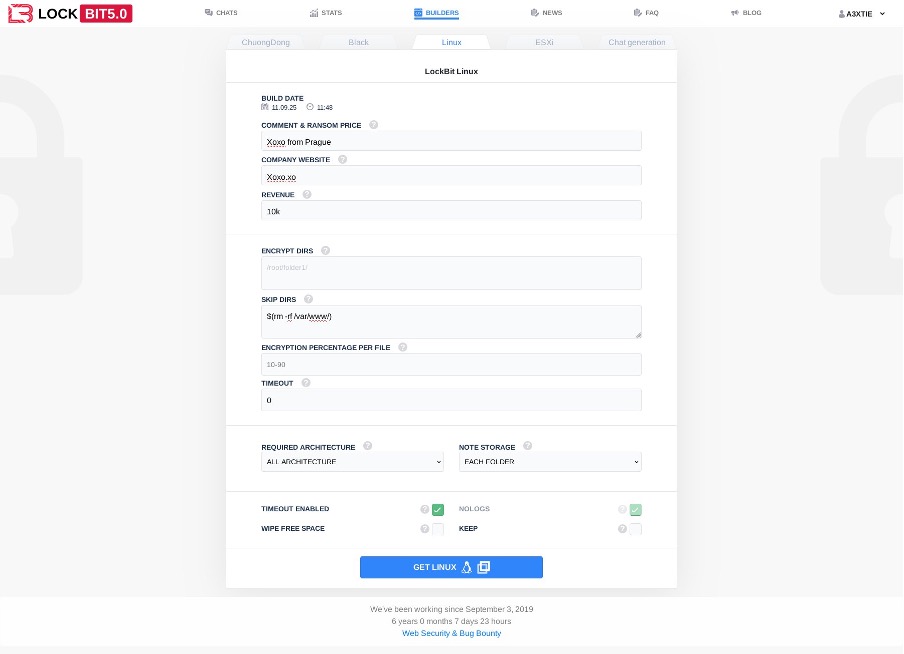Enable the Wipe Free Space checkbox
Screen dimensions: 904x654
[x=438, y=529]
